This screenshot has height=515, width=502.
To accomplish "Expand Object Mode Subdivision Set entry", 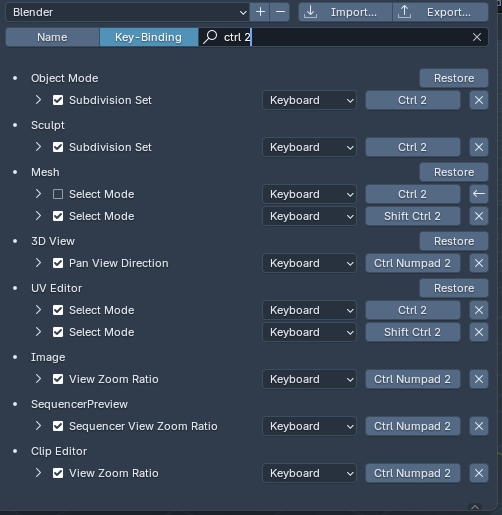I will [x=38, y=100].
